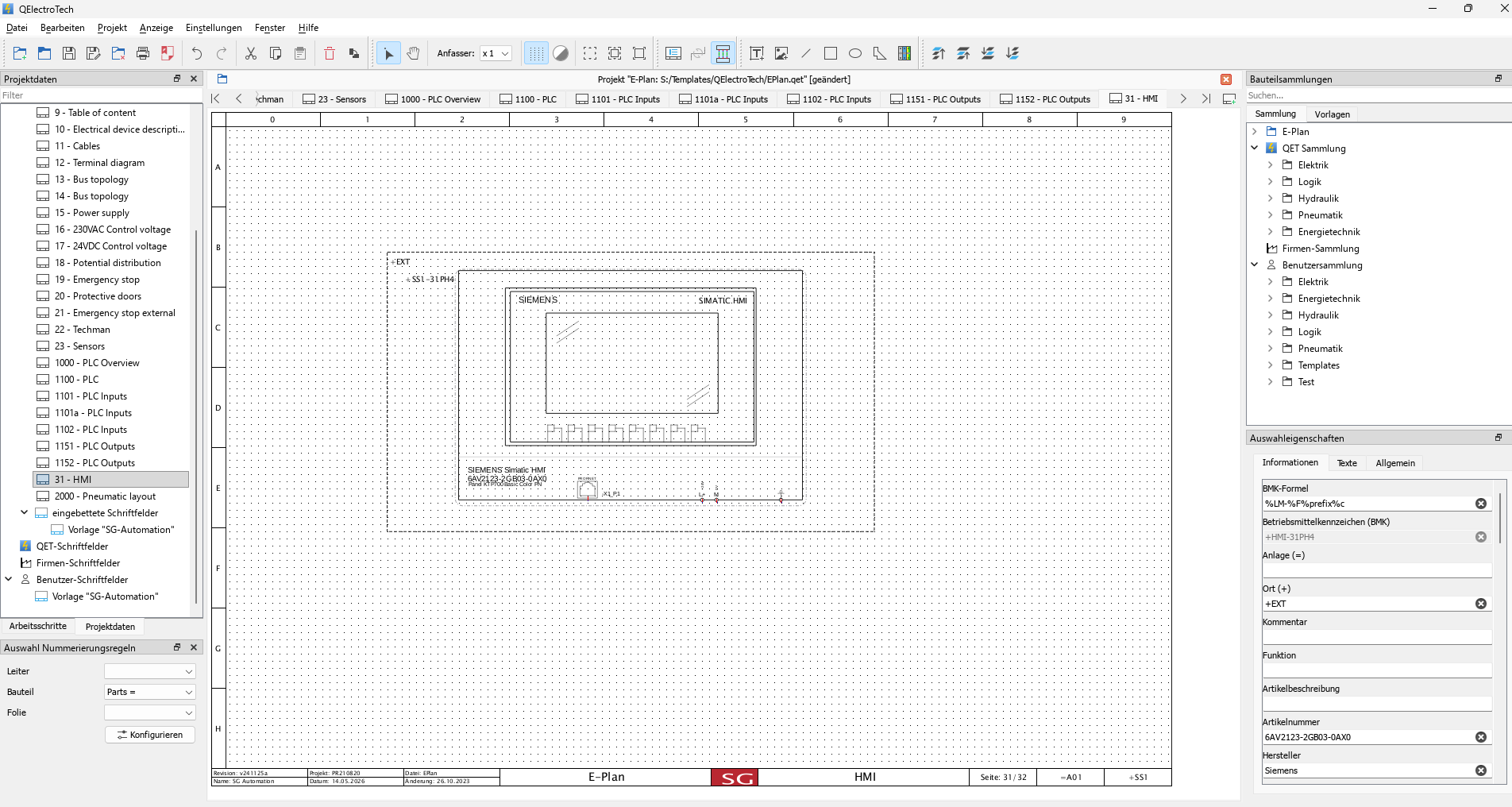
Task: Save the project with the floppy icon
Action: coord(69,53)
